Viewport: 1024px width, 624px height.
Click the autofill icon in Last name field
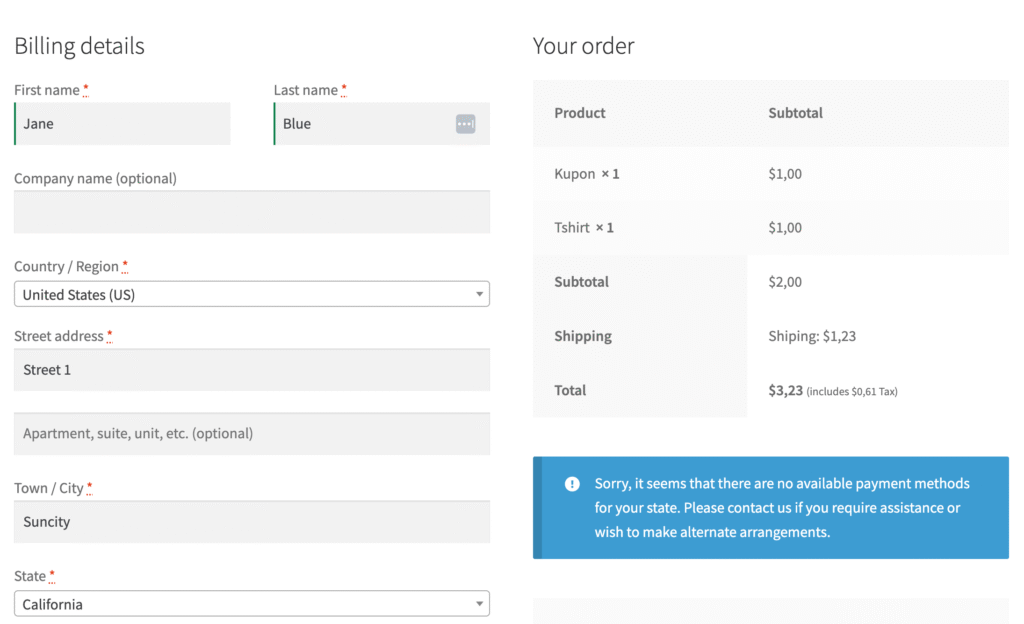click(x=465, y=124)
